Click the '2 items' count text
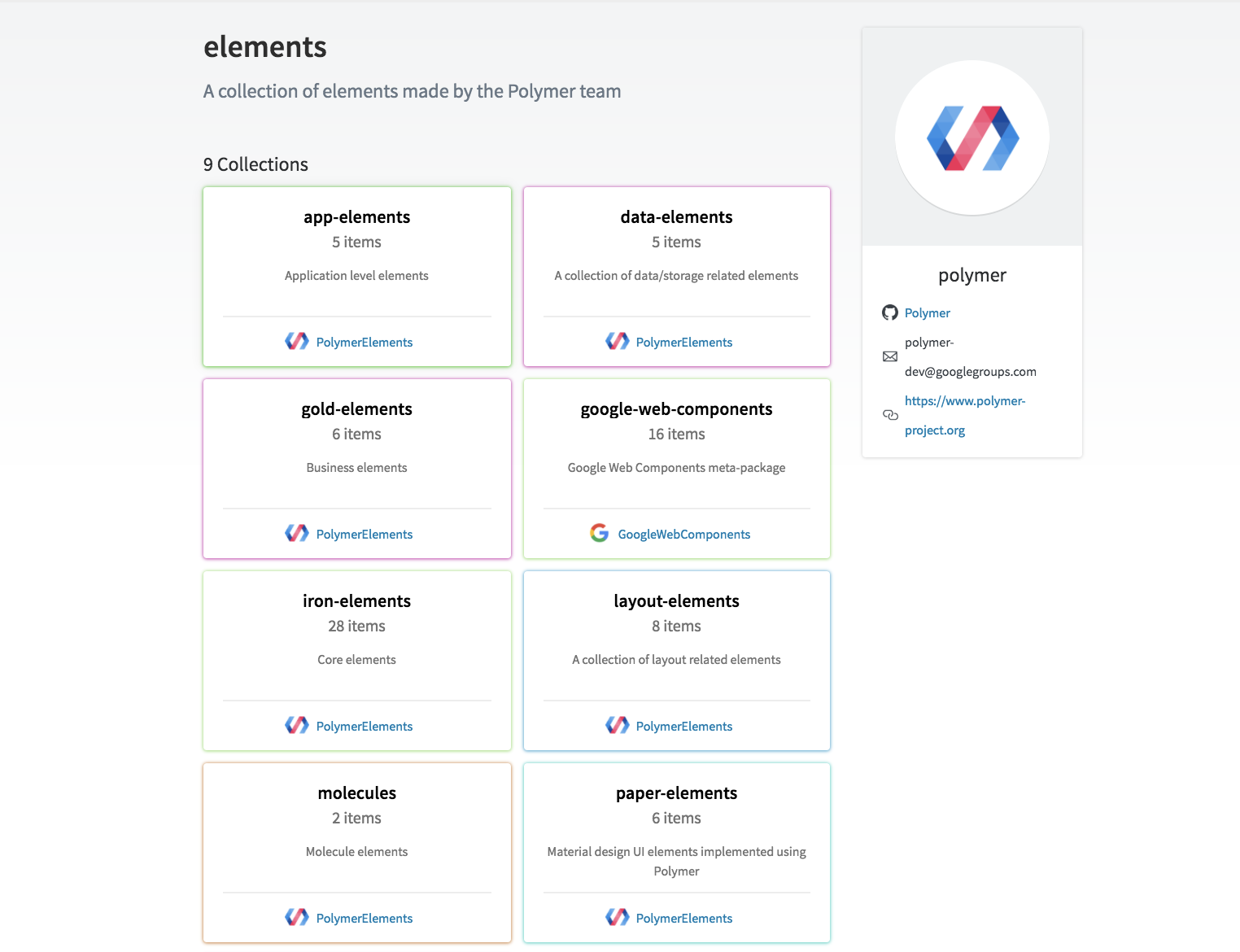 356,819
